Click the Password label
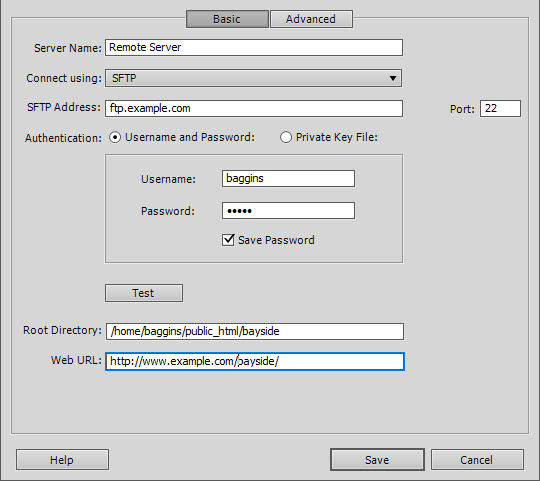 (168, 211)
